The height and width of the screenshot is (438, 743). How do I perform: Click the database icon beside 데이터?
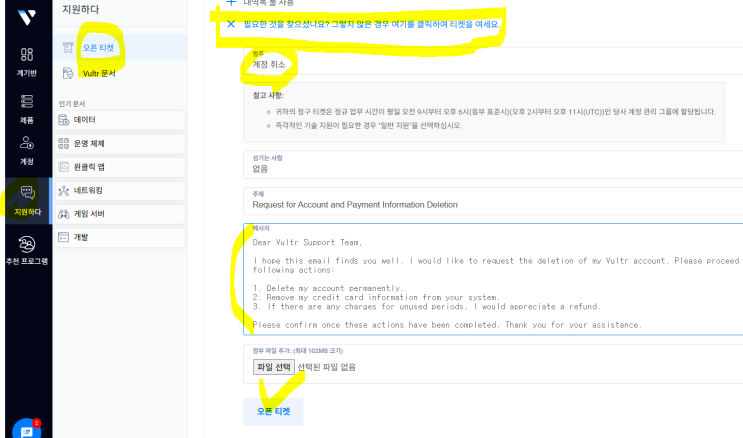(x=63, y=120)
